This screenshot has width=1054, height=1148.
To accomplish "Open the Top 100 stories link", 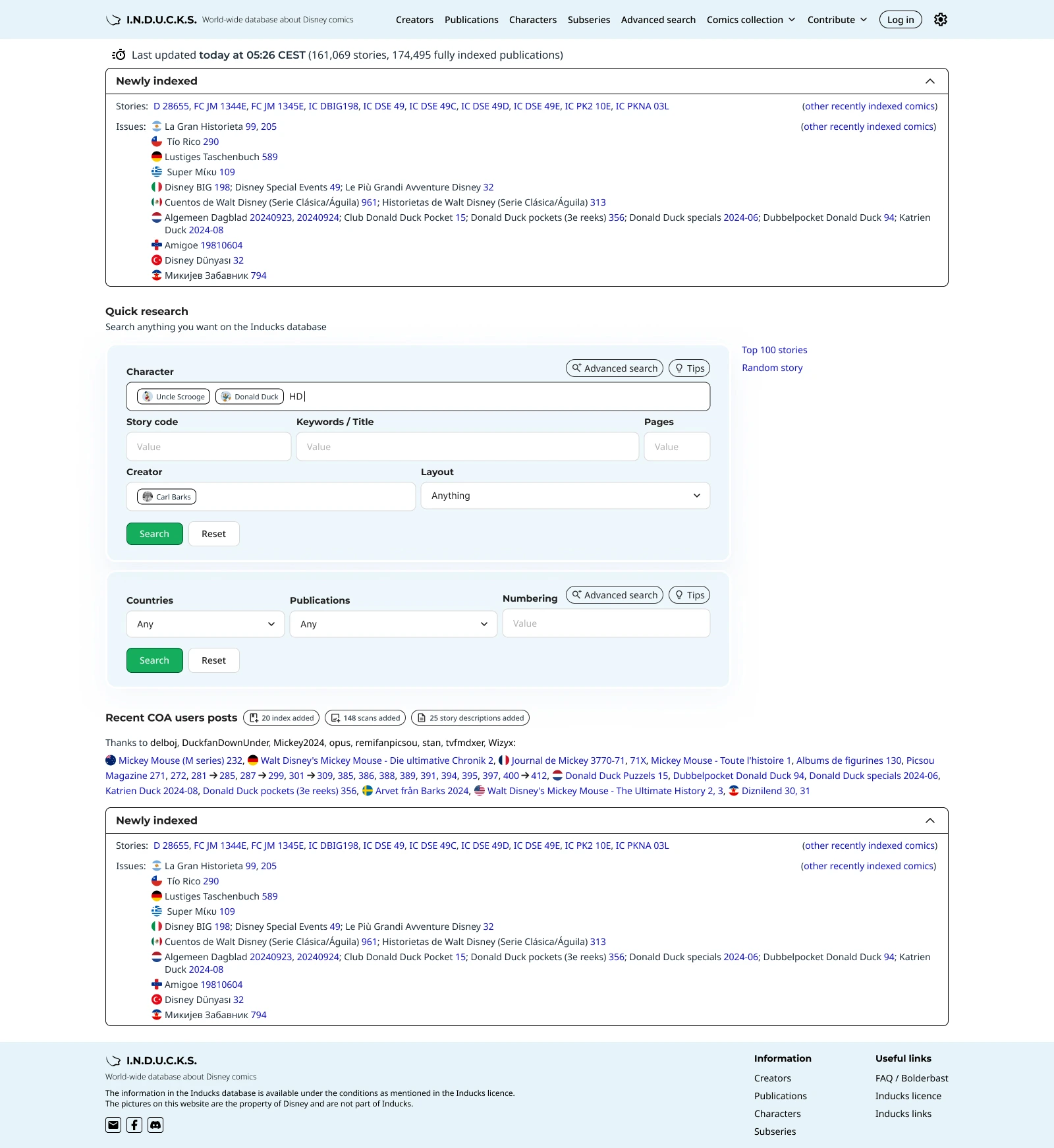I will [774, 350].
